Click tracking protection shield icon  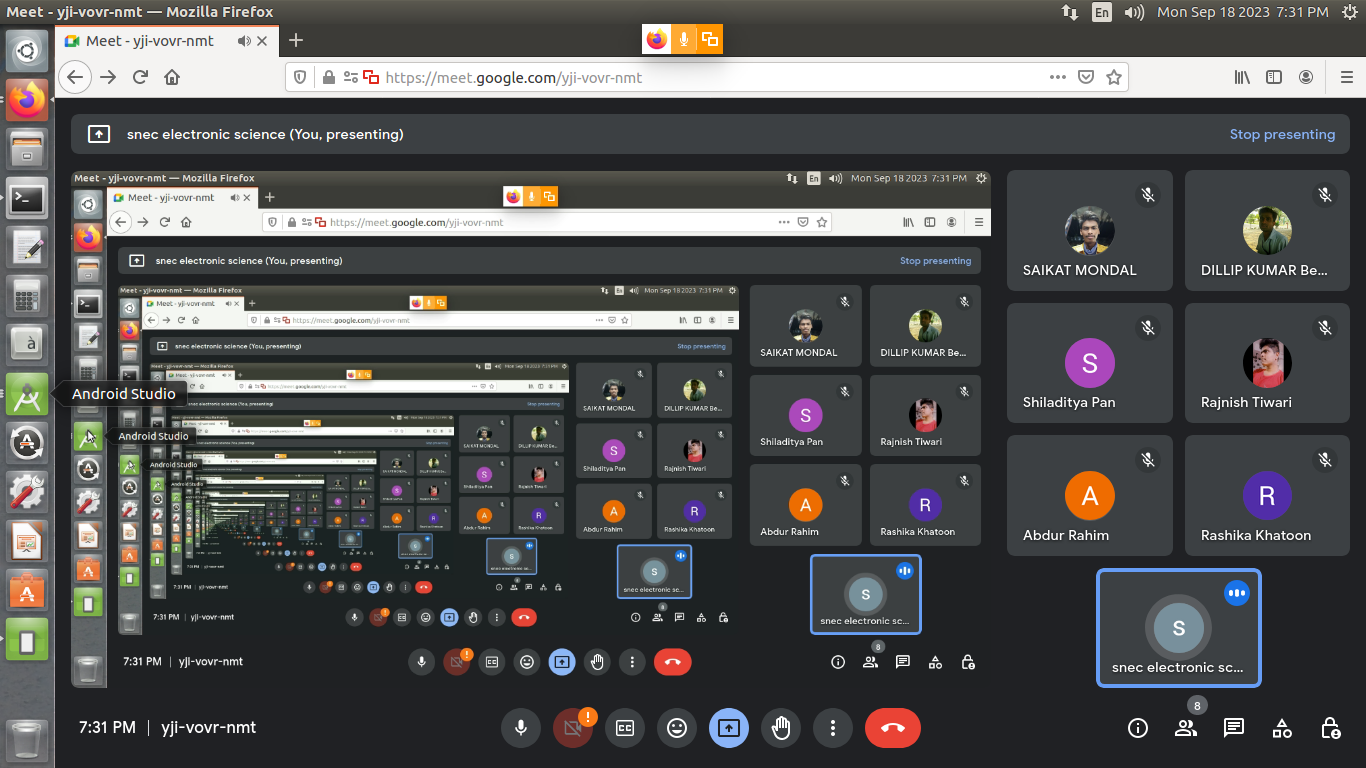(x=300, y=77)
